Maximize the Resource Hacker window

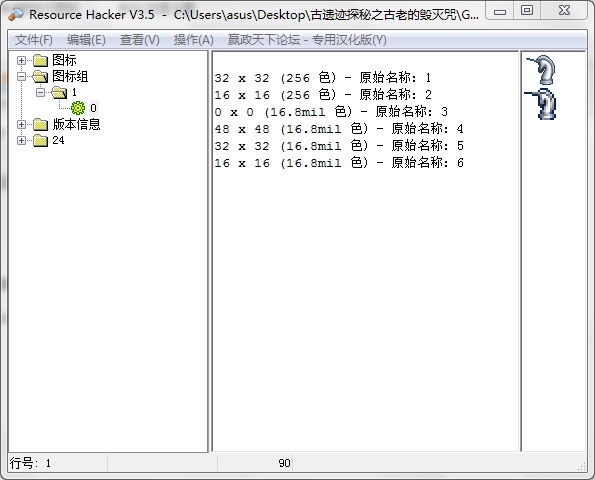pyautogui.click(x=527, y=11)
